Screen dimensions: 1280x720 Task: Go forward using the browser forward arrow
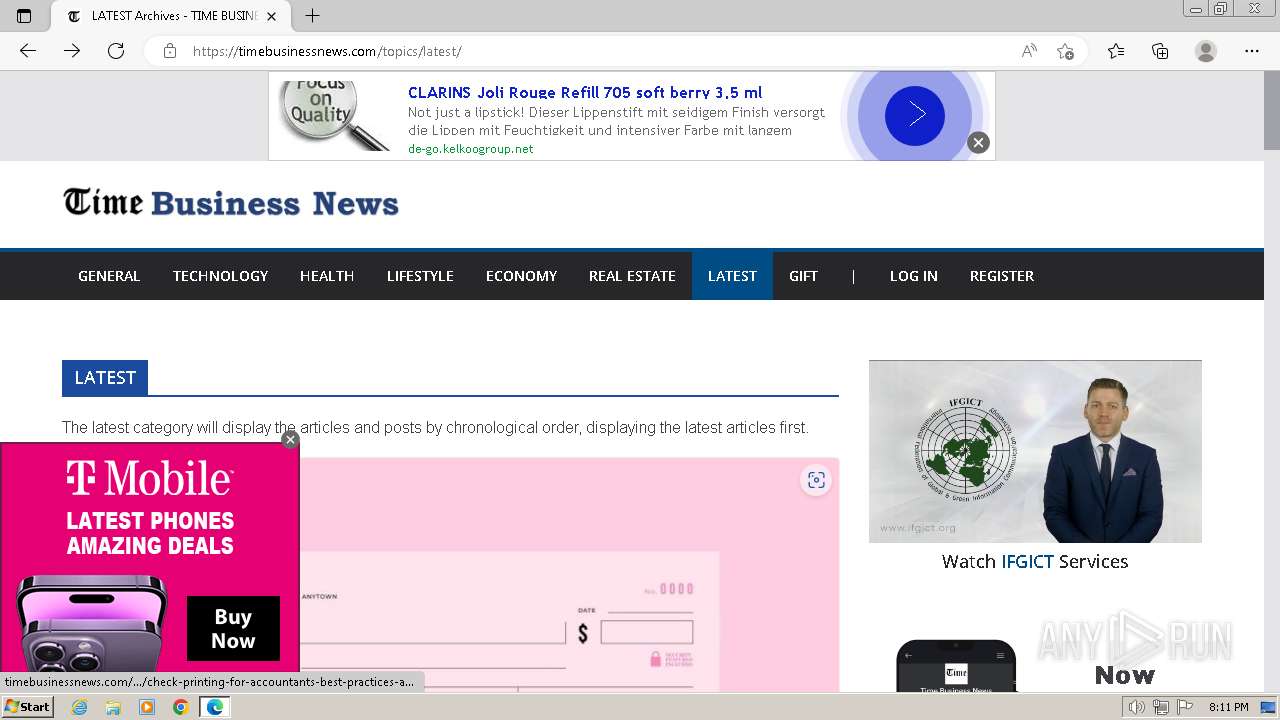coord(72,51)
